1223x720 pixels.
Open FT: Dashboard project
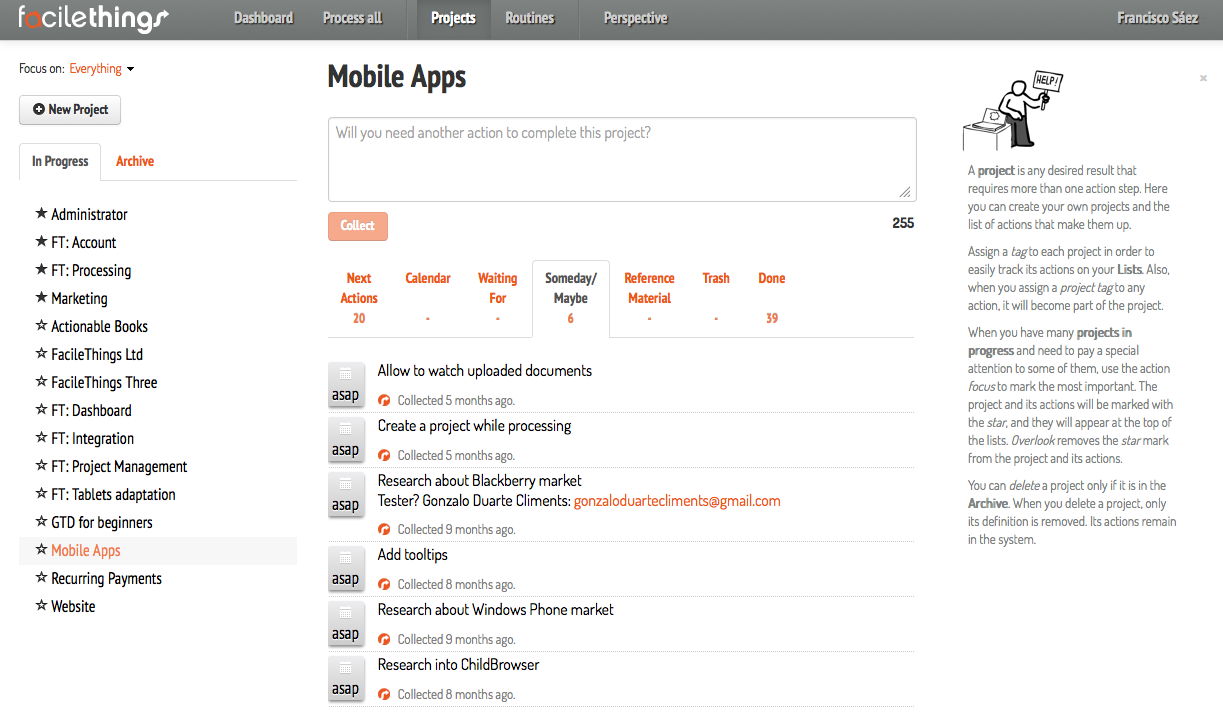coord(91,410)
